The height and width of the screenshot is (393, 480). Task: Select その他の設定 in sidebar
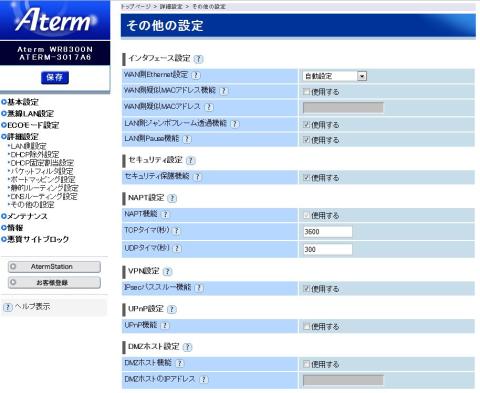tap(32, 205)
